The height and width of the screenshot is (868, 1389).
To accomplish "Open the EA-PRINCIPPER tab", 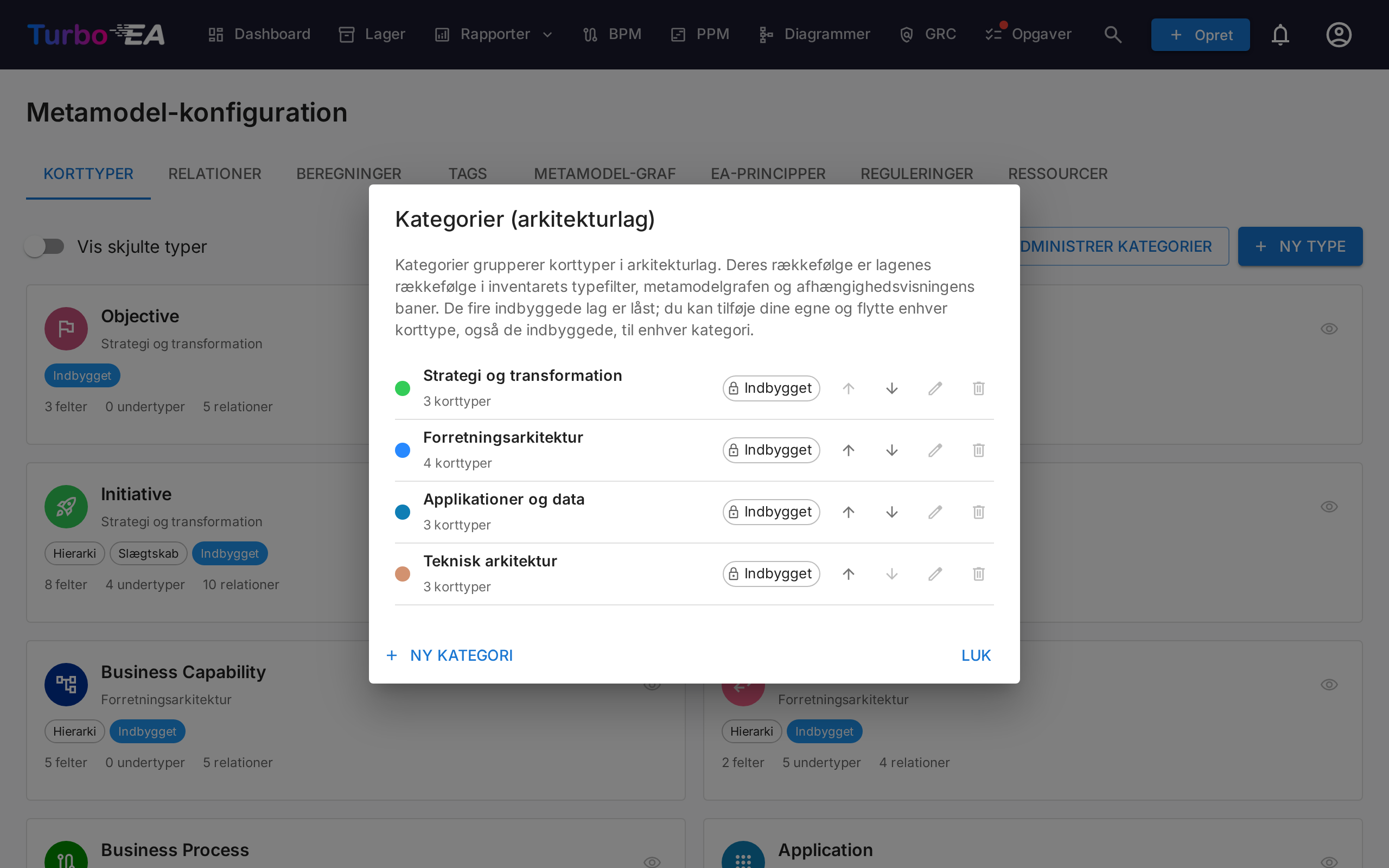I will (767, 174).
